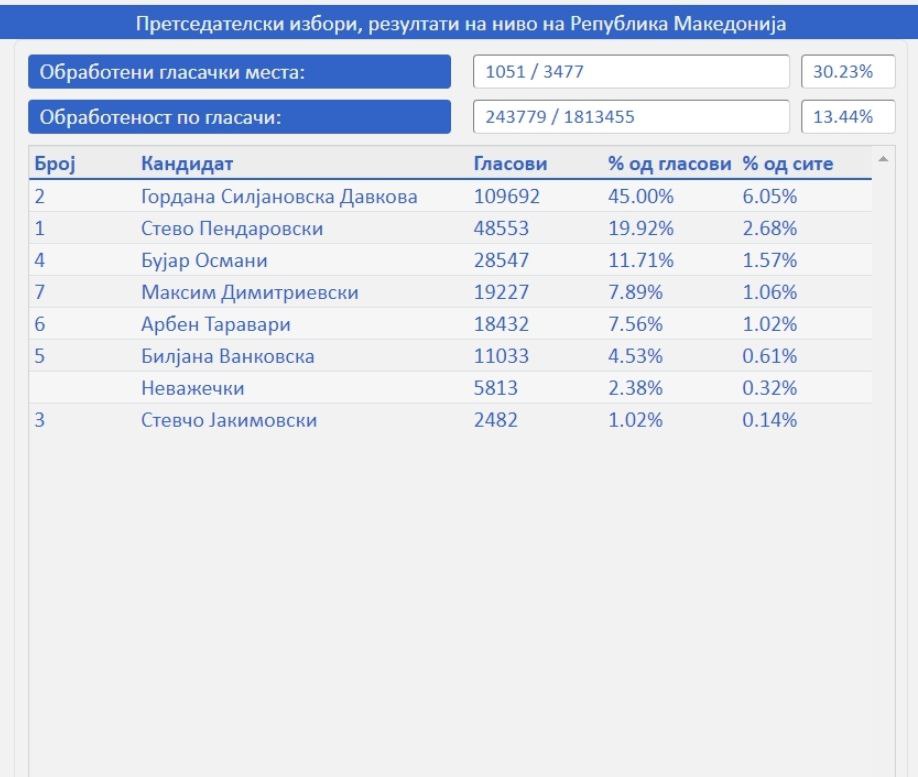918x777 pixels.
Task: Select the 1051 / 3477 processed stations field
Action: [633, 71]
